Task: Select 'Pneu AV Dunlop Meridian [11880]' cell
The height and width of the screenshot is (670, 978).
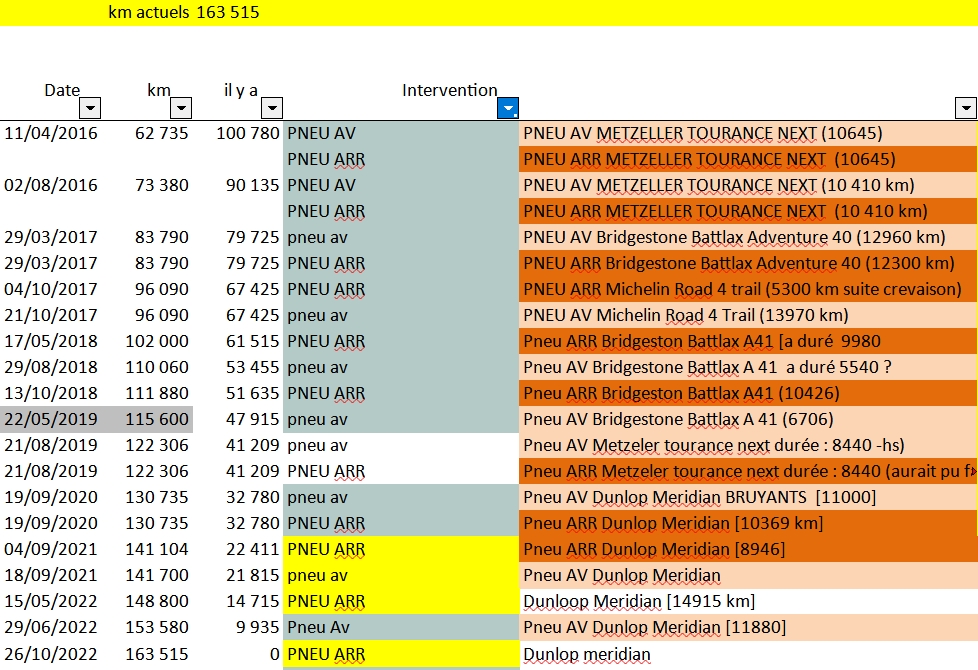Action: pos(747,627)
